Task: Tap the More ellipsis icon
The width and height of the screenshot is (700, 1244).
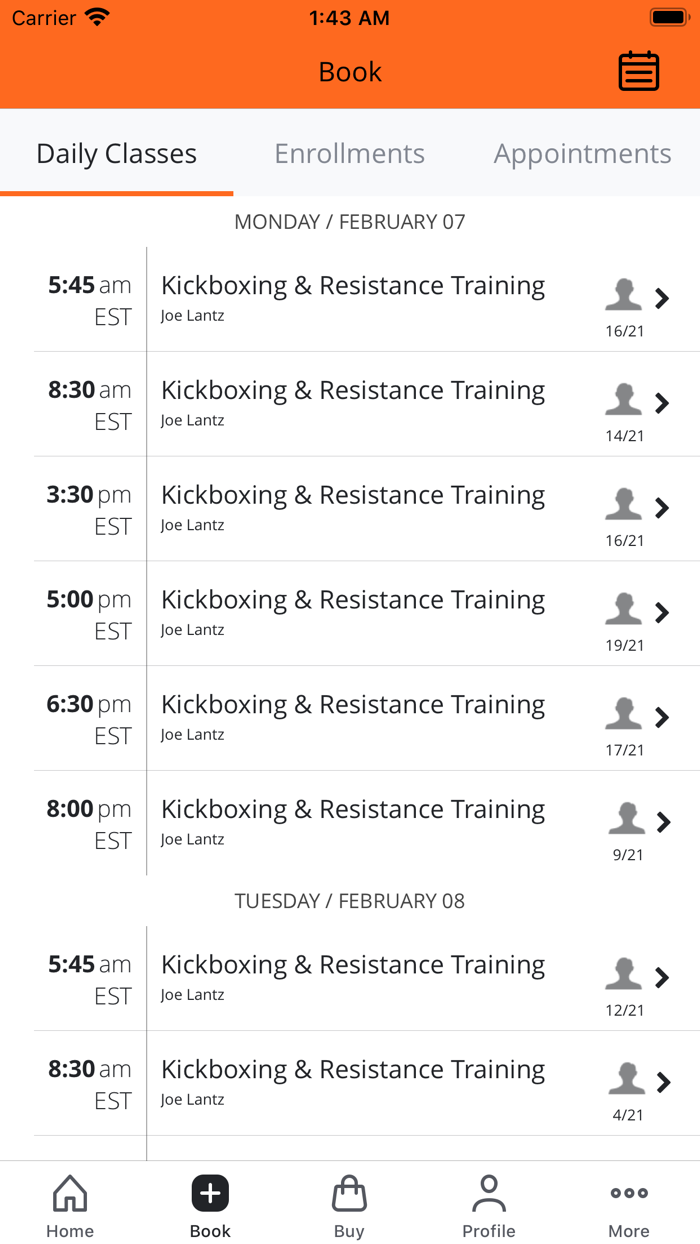Action: 628,1192
